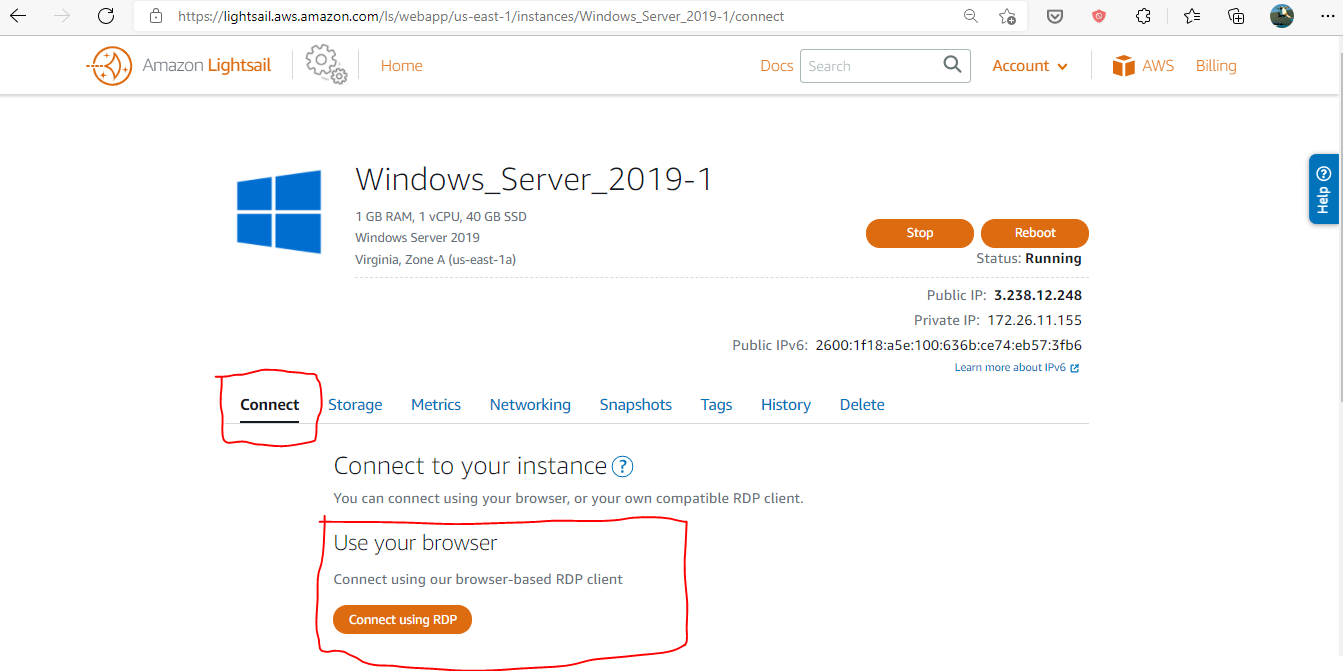Viewport: 1343px width, 671px height.
Task: Open the Help side panel tab
Action: coord(1323,188)
